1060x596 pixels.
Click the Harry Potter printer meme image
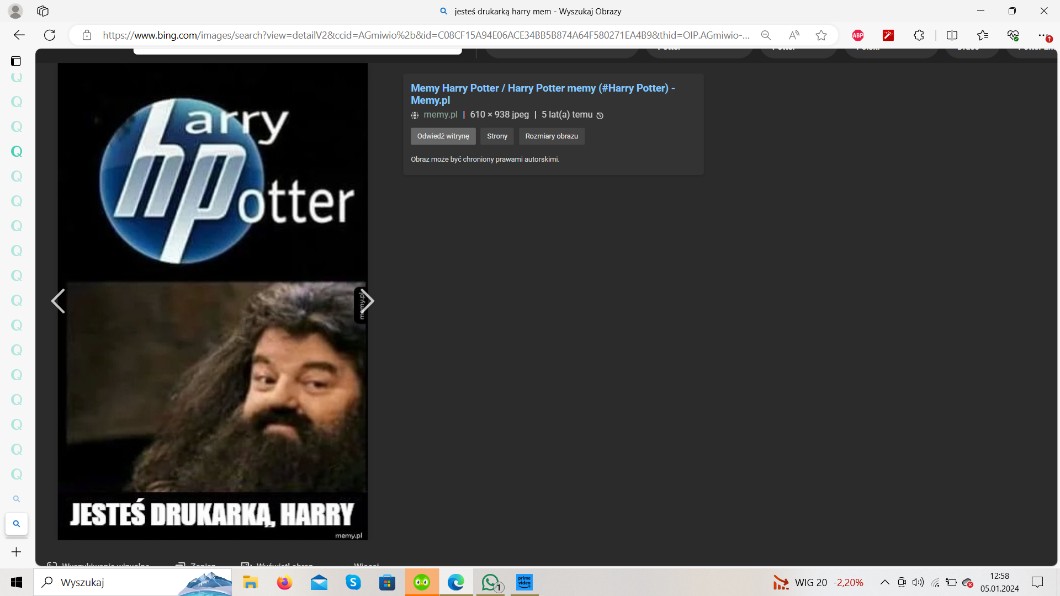[x=212, y=300]
